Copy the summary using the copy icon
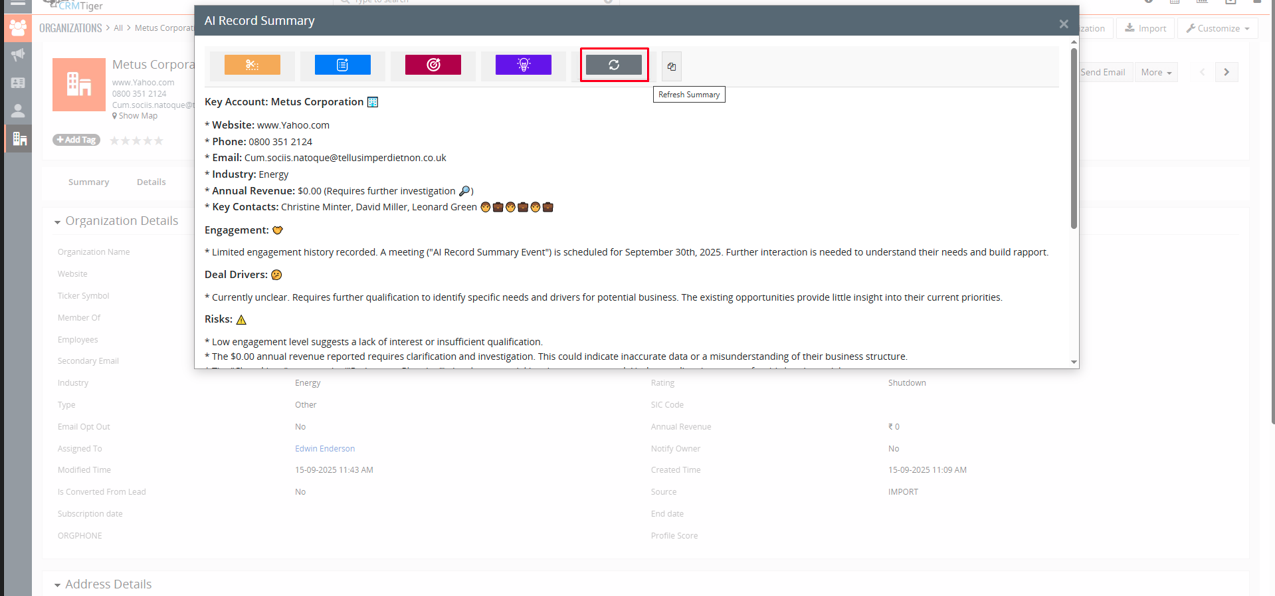1275x596 pixels. [672, 66]
